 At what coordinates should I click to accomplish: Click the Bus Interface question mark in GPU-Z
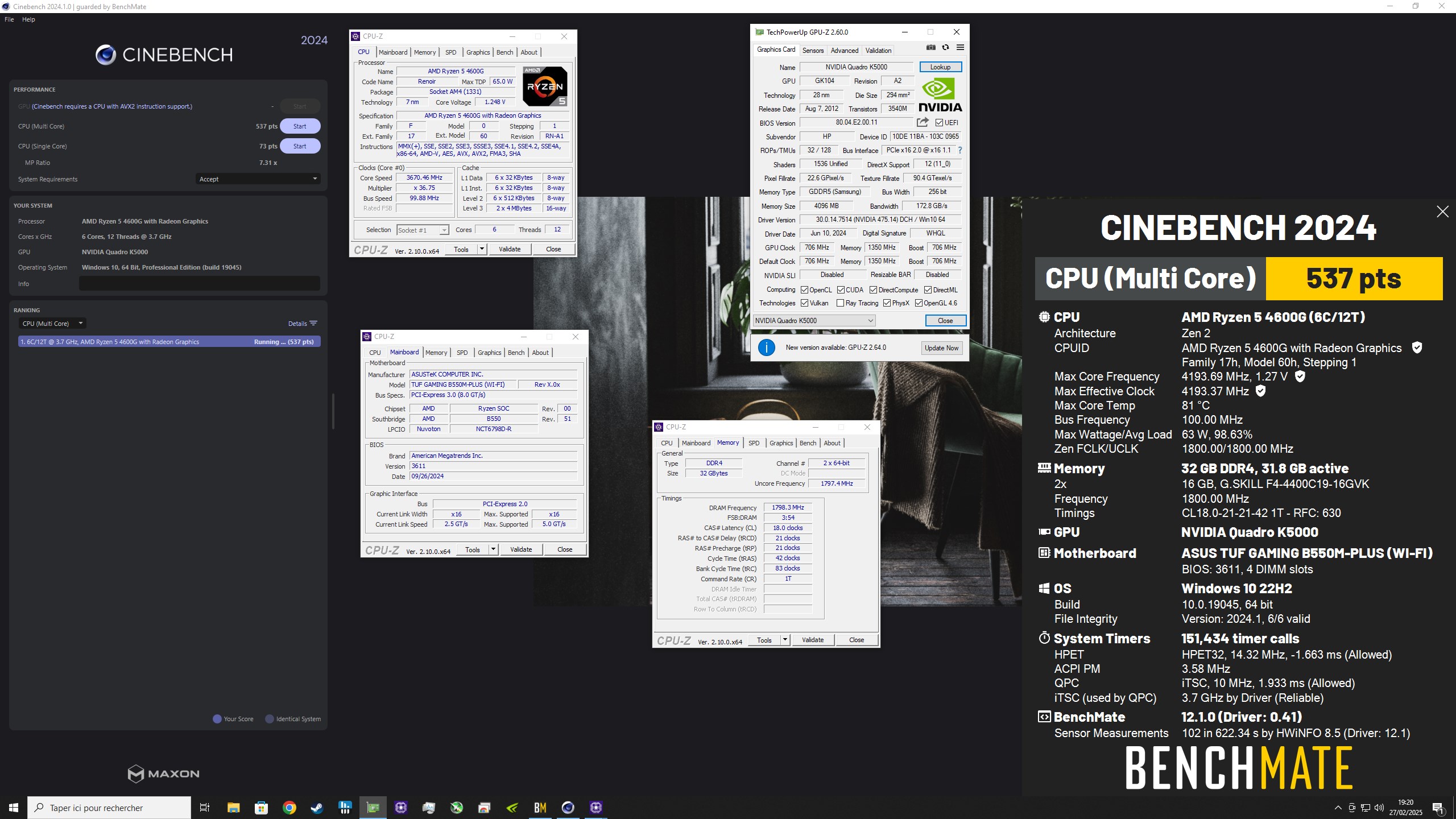point(960,150)
